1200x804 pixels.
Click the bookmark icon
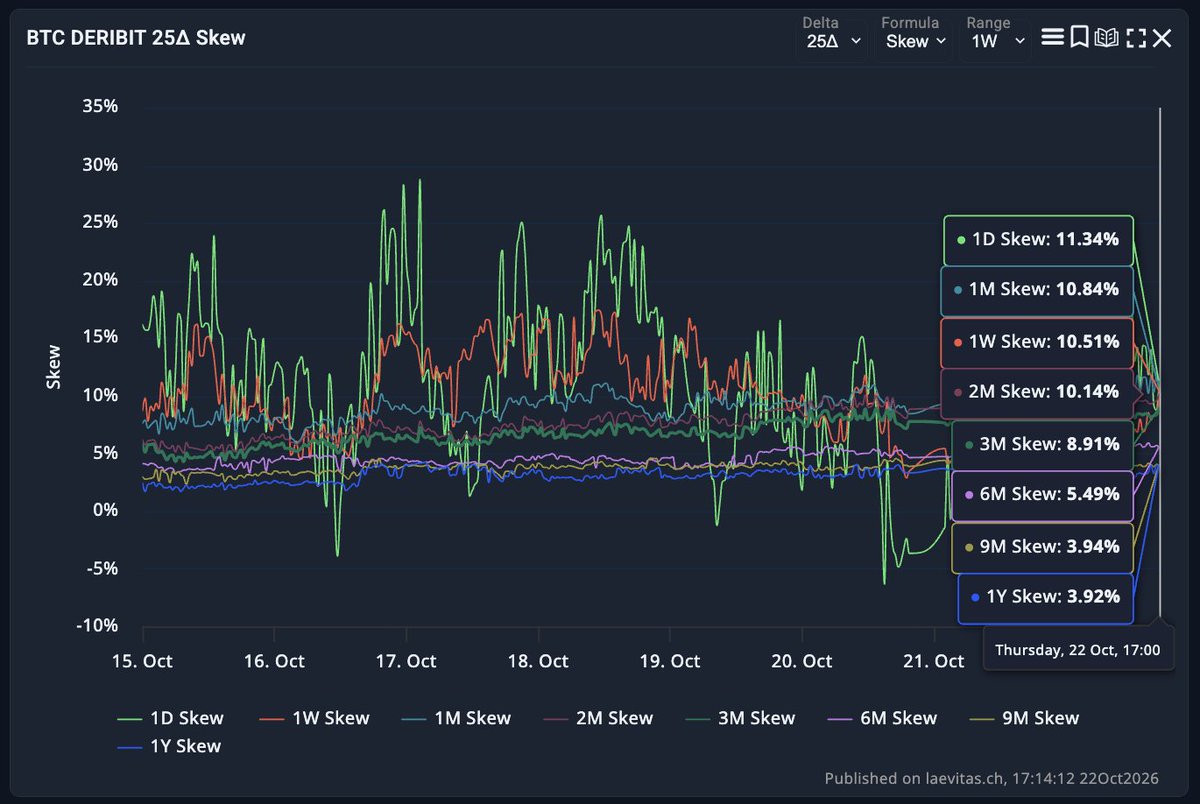click(x=1078, y=38)
